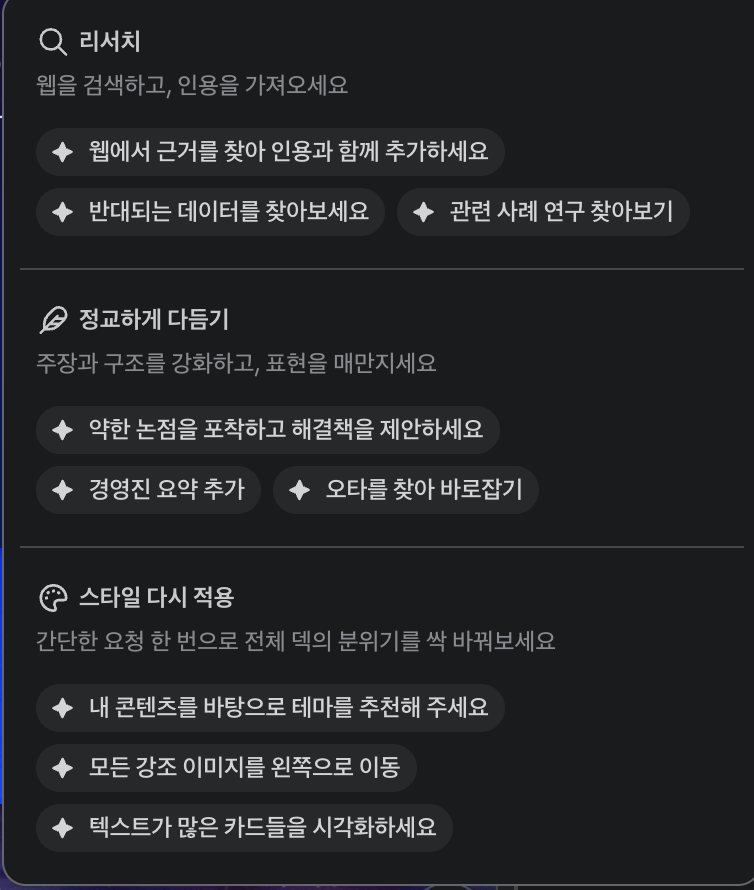Click the 오타를 찾아 바로잡기 label text
Screen dimensions: 754x890
[424, 490]
